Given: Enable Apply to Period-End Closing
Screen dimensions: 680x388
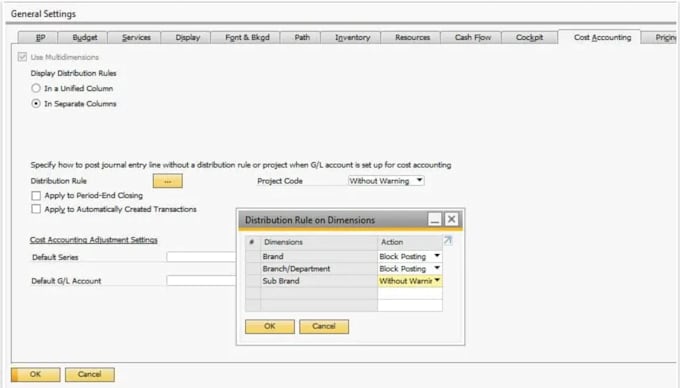Looking at the screenshot, I should point(36,196).
